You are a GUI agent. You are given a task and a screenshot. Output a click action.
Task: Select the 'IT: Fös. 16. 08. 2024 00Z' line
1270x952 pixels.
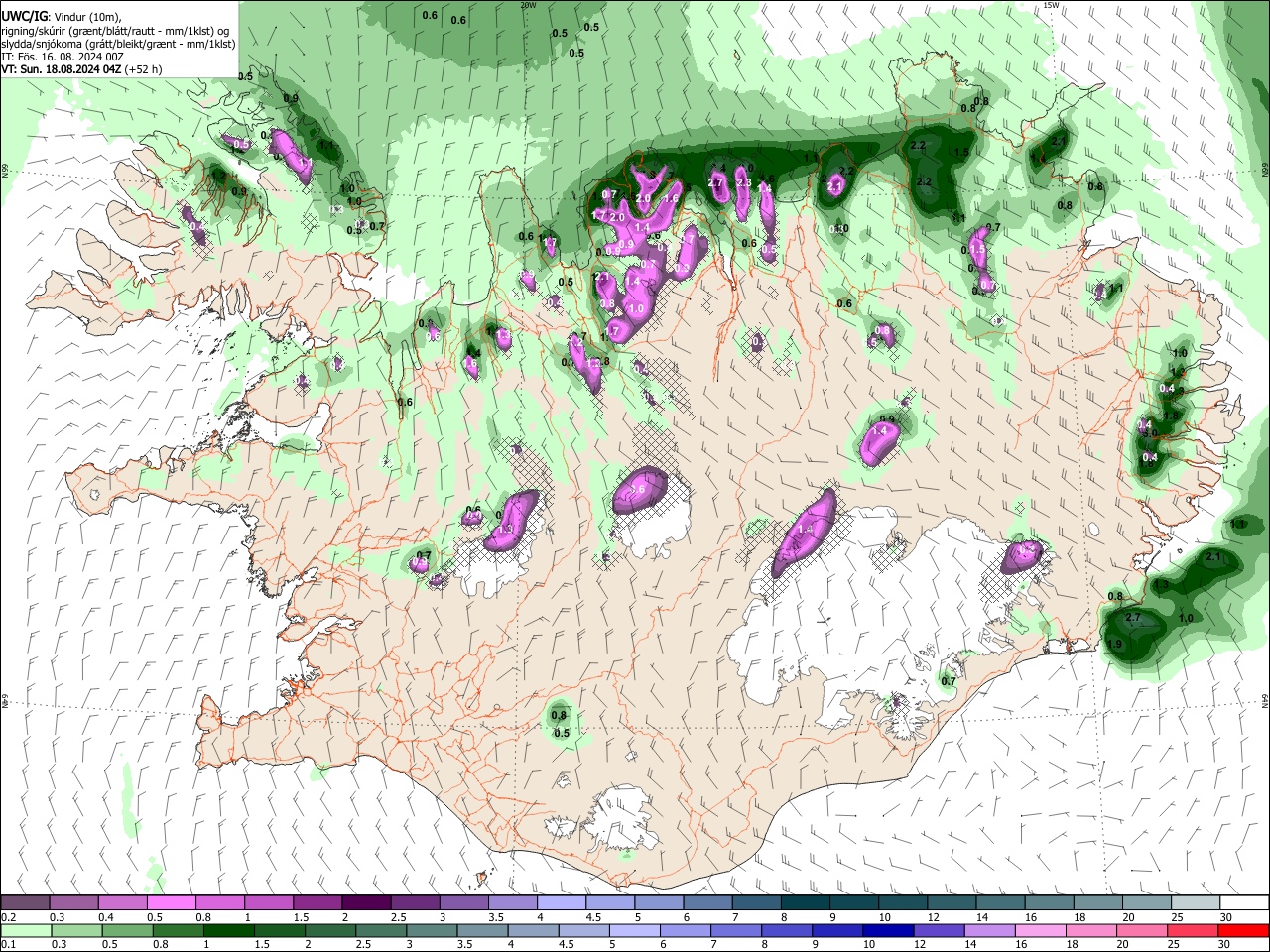coord(63,57)
